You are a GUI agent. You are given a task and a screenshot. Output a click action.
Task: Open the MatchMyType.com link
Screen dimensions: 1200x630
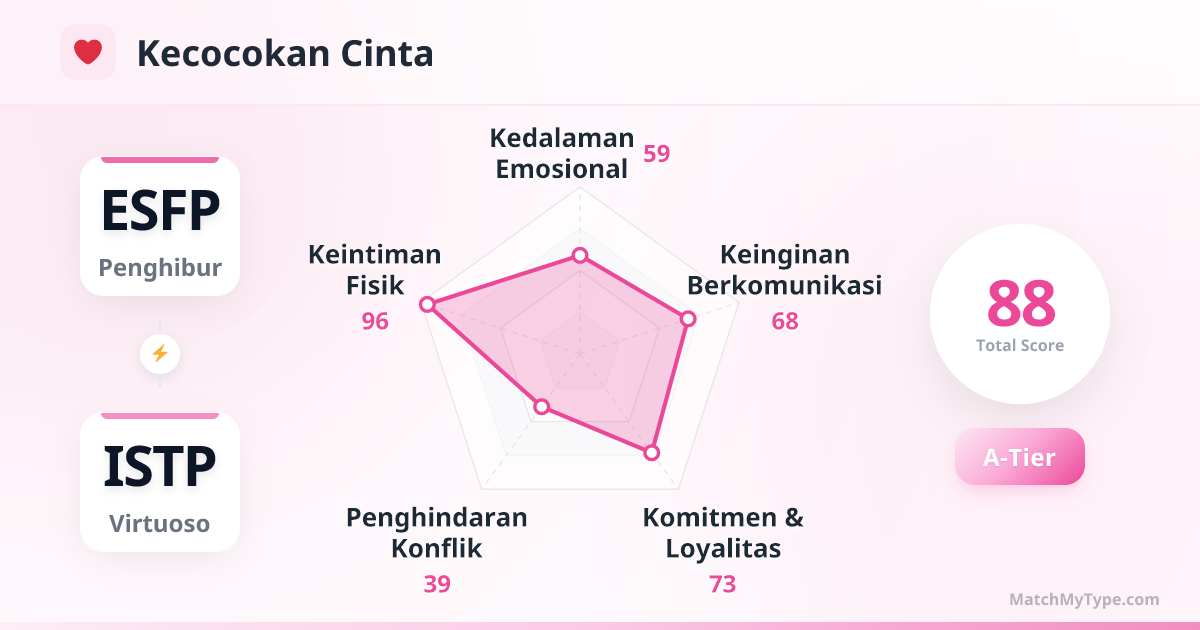[x=1084, y=600]
